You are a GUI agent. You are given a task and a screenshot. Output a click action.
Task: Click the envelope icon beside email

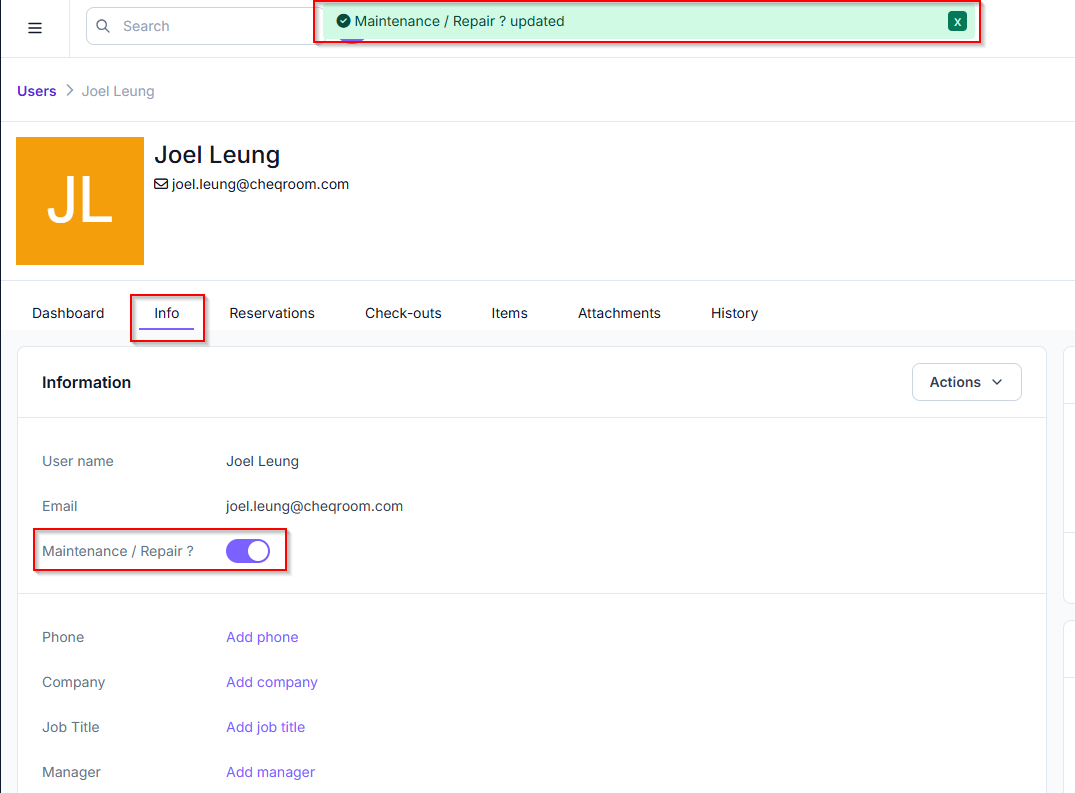(161, 184)
